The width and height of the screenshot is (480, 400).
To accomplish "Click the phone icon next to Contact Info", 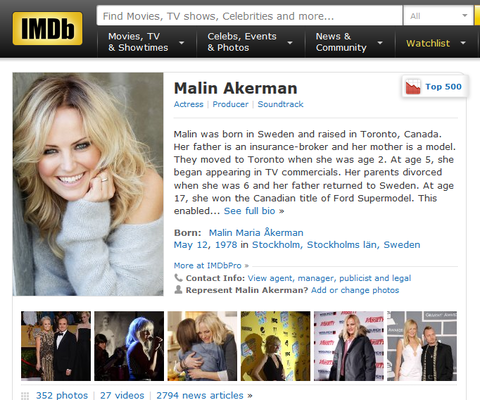I will 178,278.
